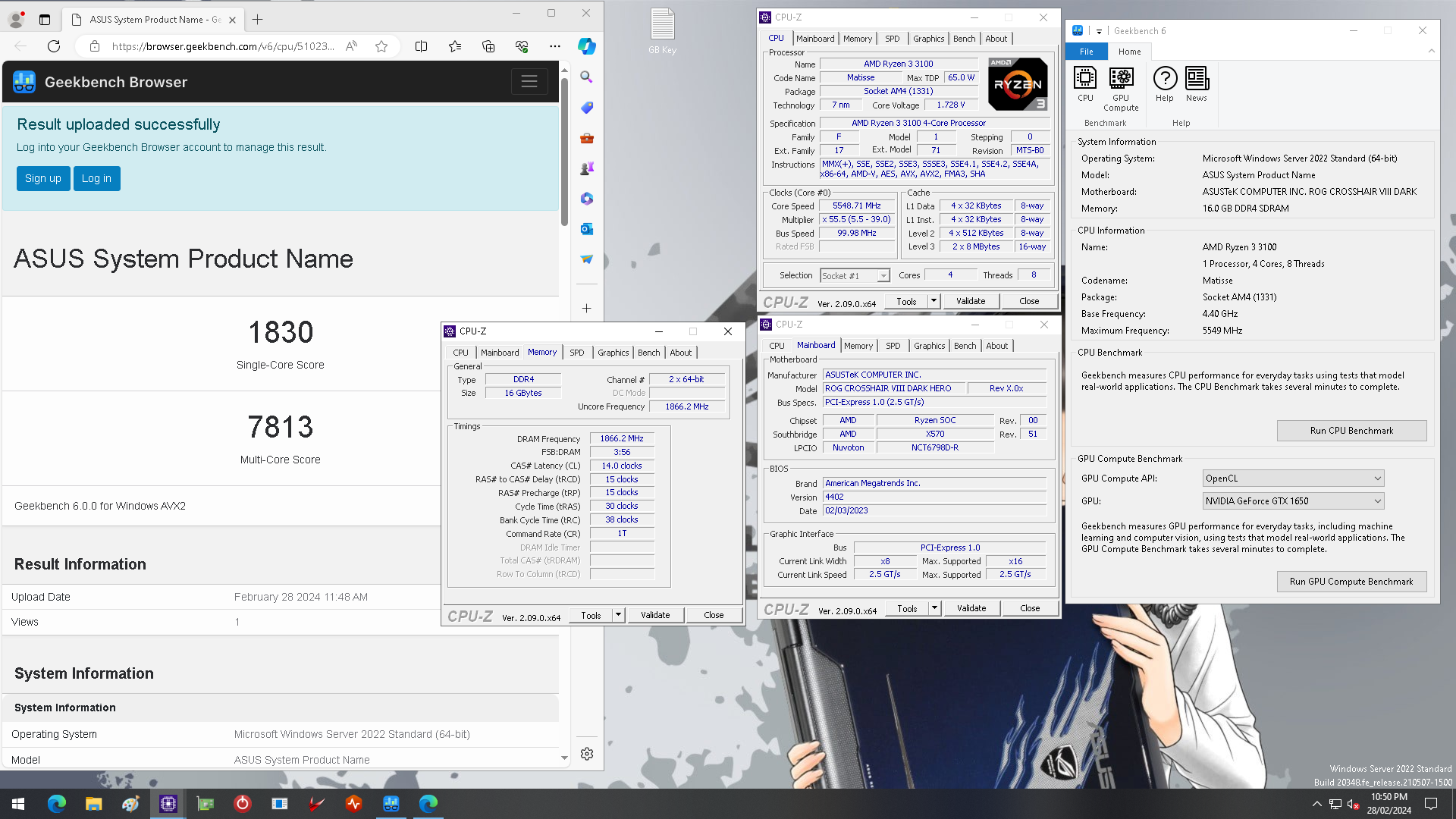
Task: Click Close in CPU-Z Memory window
Action: 714,615
